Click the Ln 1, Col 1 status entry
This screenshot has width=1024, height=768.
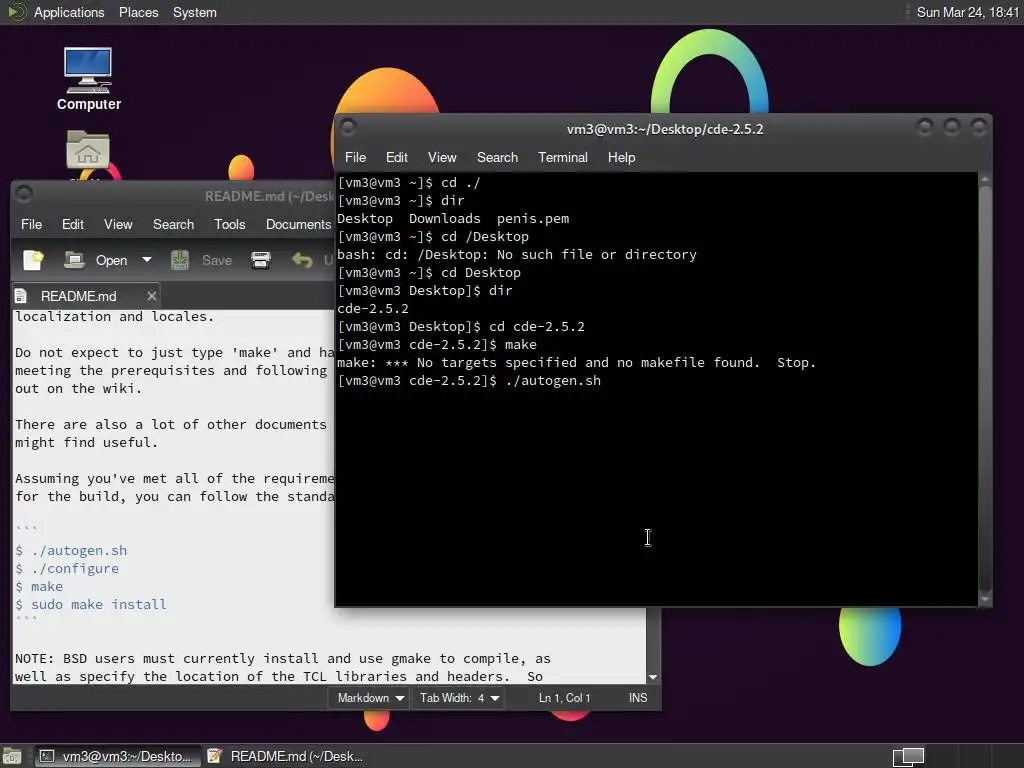(x=564, y=698)
